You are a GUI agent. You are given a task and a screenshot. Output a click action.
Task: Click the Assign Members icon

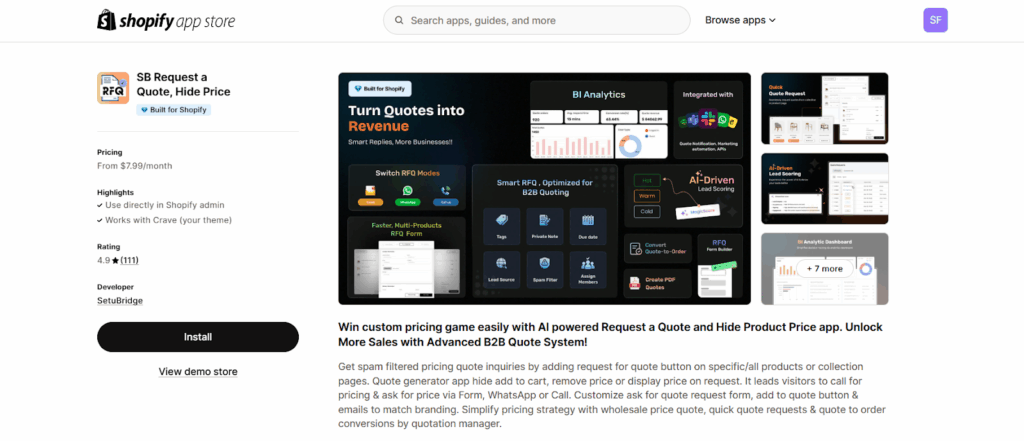point(588,263)
